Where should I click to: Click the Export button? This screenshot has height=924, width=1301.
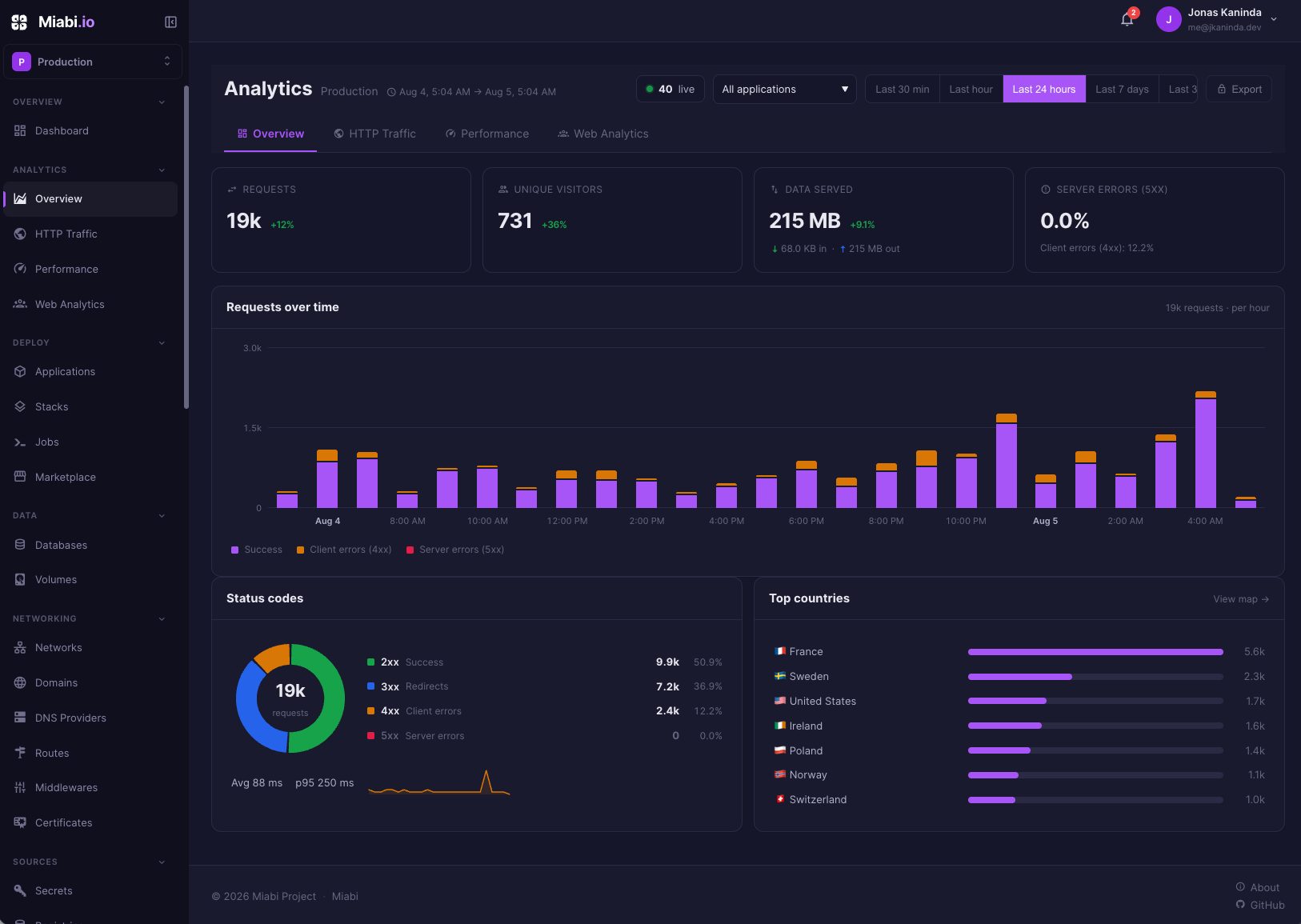coord(1239,89)
